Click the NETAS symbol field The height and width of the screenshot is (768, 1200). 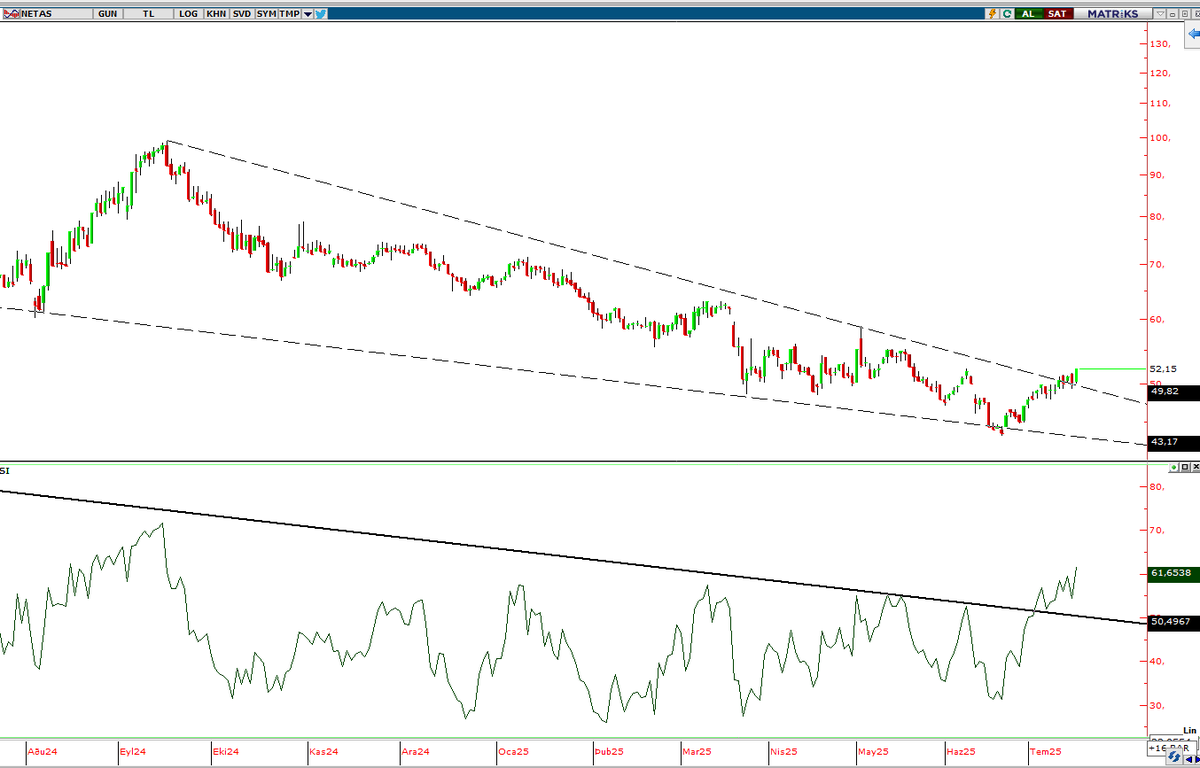click(57, 14)
